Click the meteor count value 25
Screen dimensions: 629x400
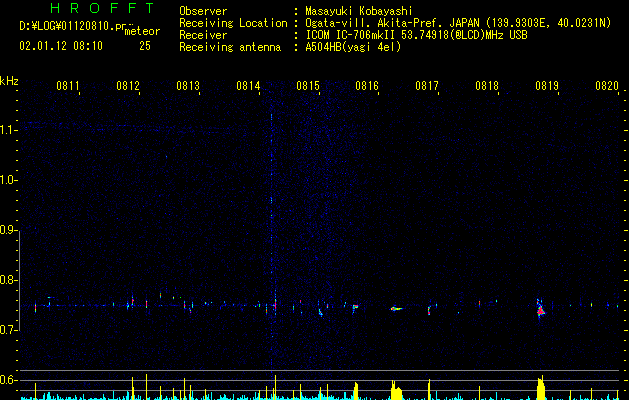[x=145, y=46]
